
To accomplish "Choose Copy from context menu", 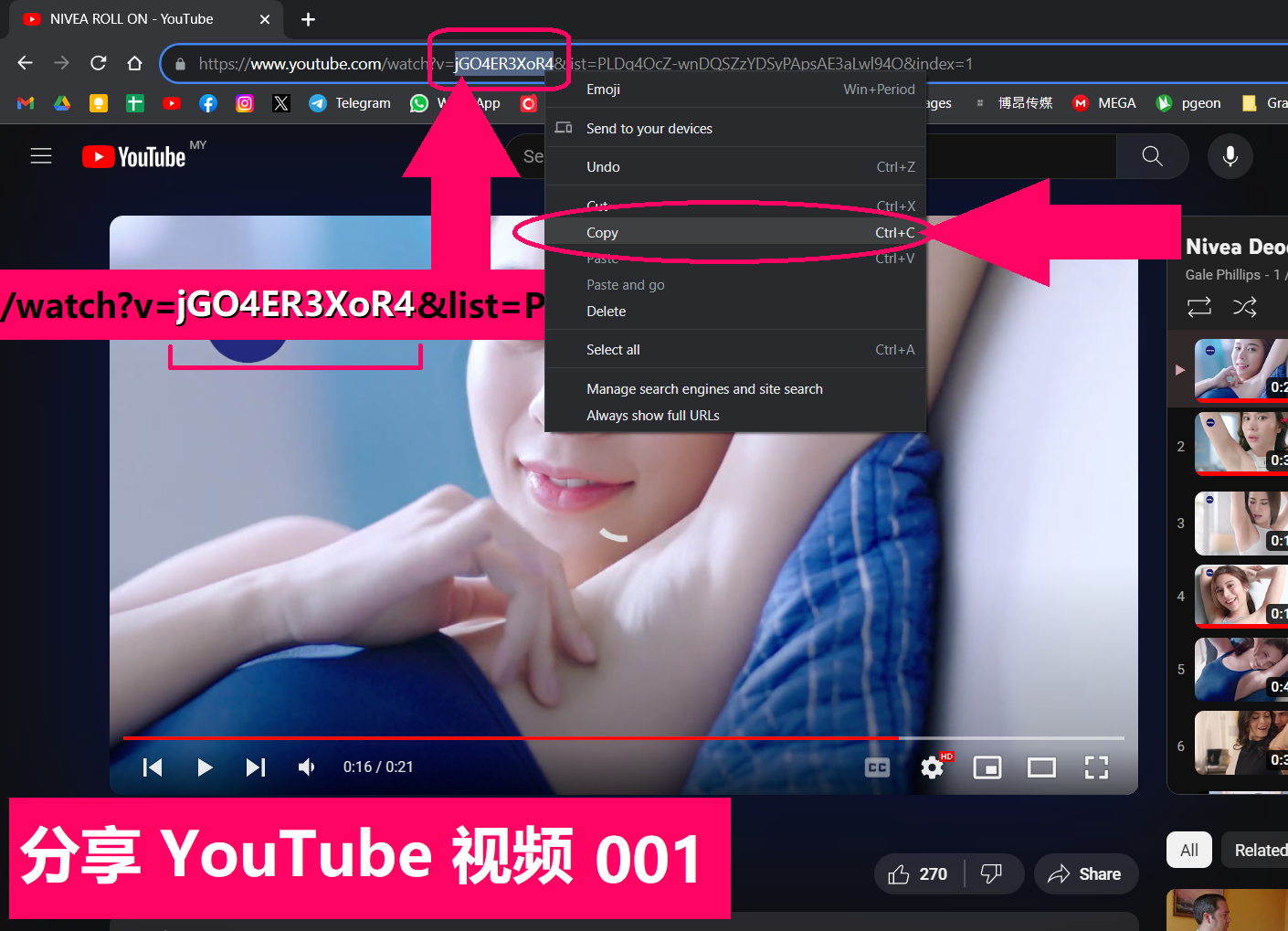I will [x=735, y=233].
